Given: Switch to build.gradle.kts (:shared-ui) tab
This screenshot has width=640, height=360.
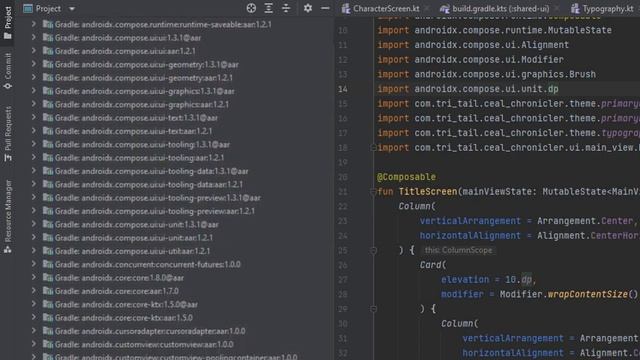Looking at the screenshot, I should point(500,8).
